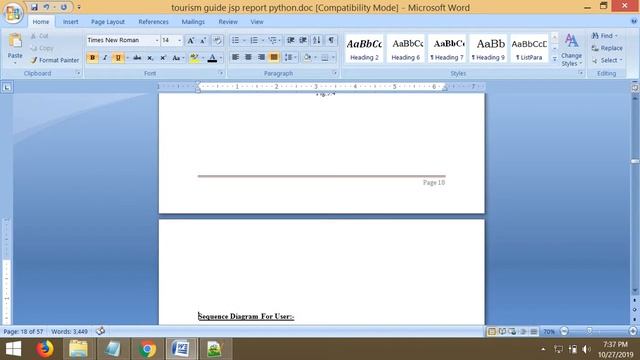
Task: Sort paragraph text
Action: coord(317,40)
